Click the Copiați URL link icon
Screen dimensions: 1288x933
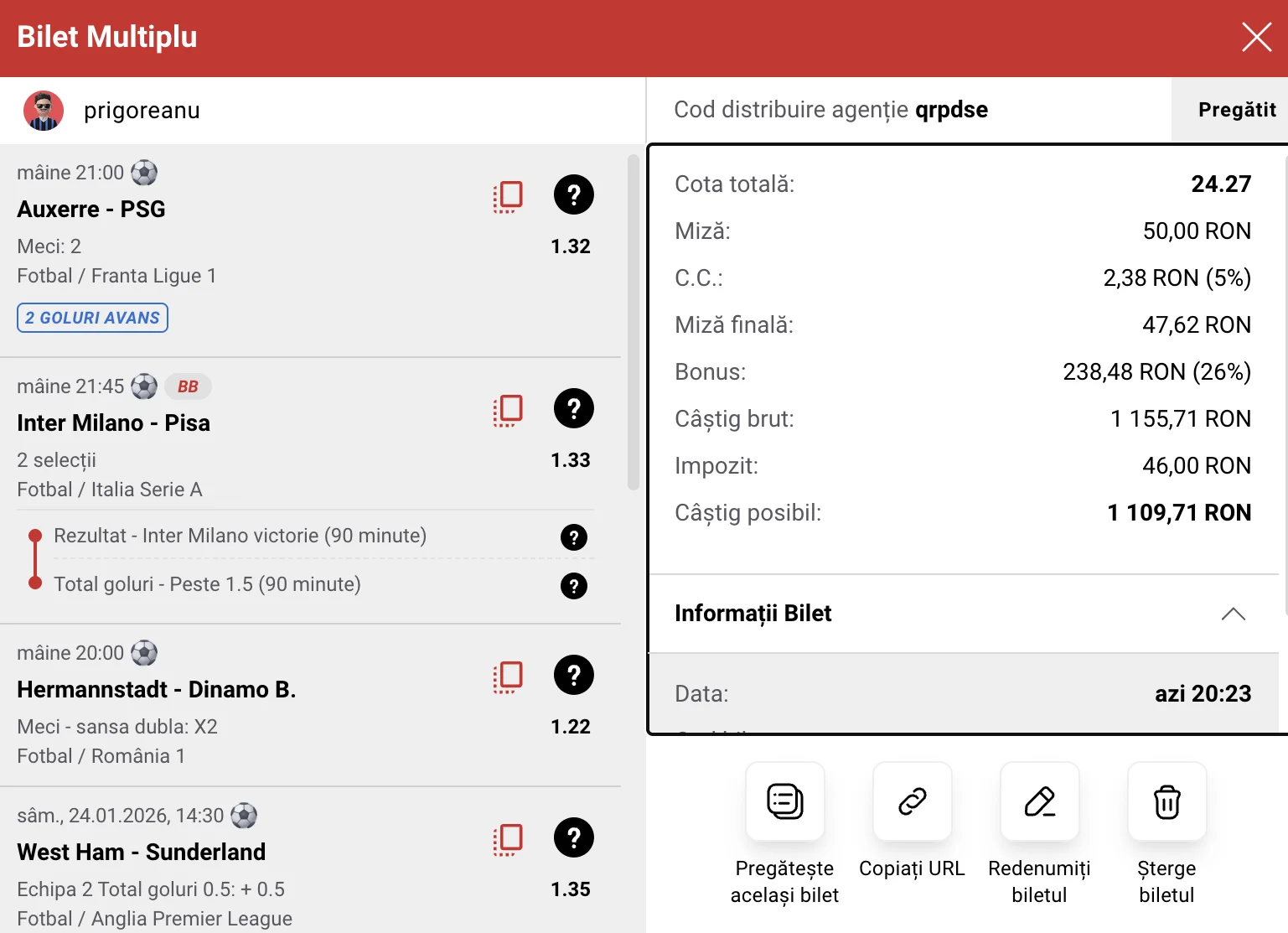coord(912,801)
